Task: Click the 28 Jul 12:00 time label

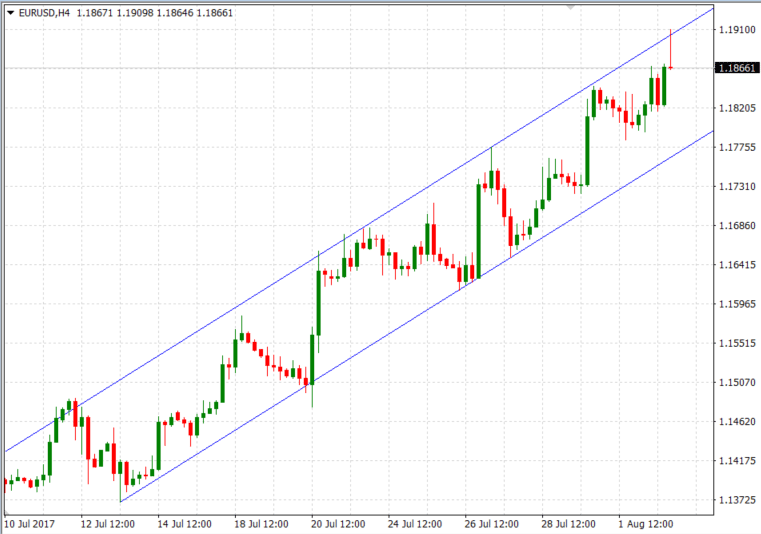Action: (568, 524)
